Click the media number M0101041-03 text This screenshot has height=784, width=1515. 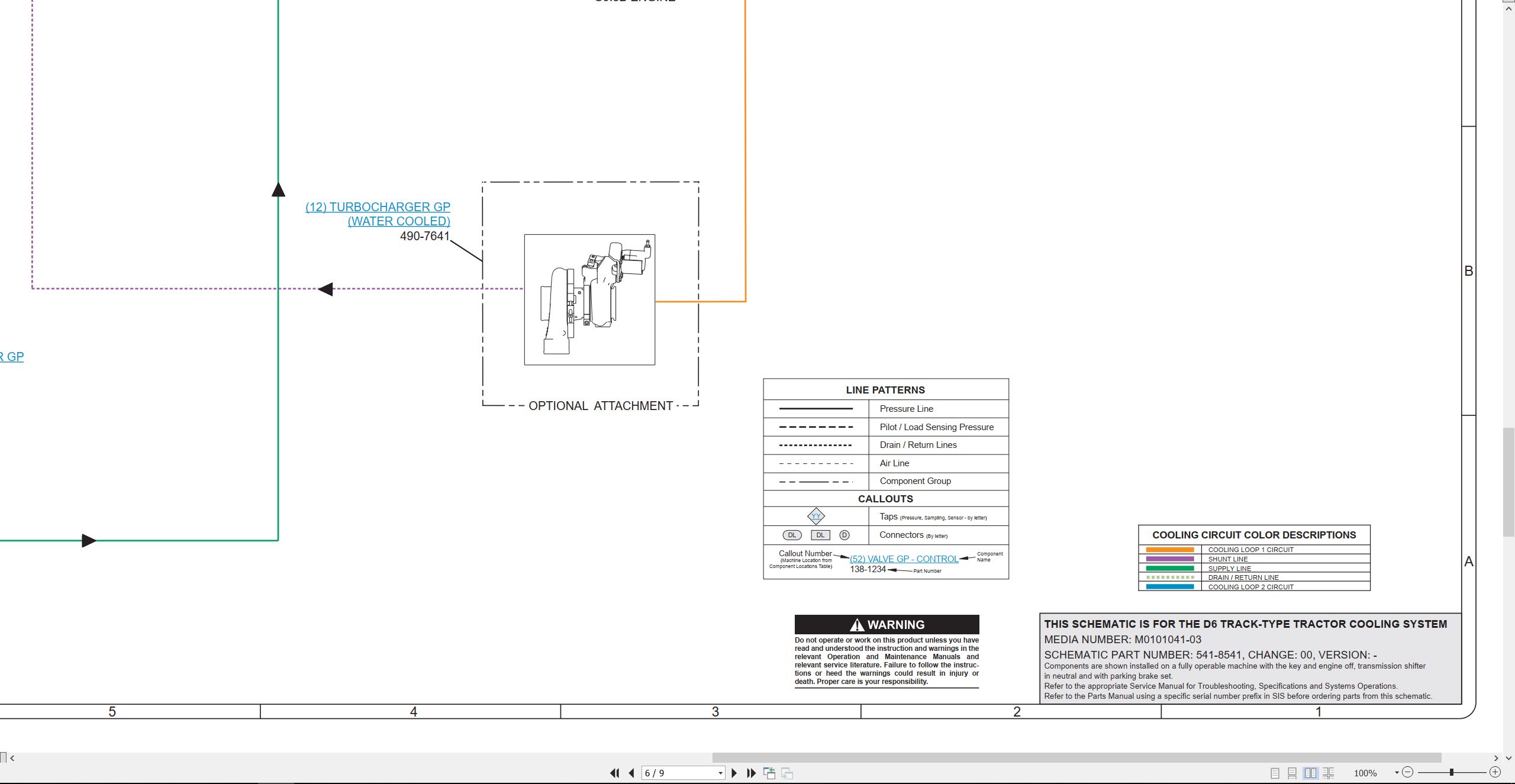pyautogui.click(x=1123, y=640)
